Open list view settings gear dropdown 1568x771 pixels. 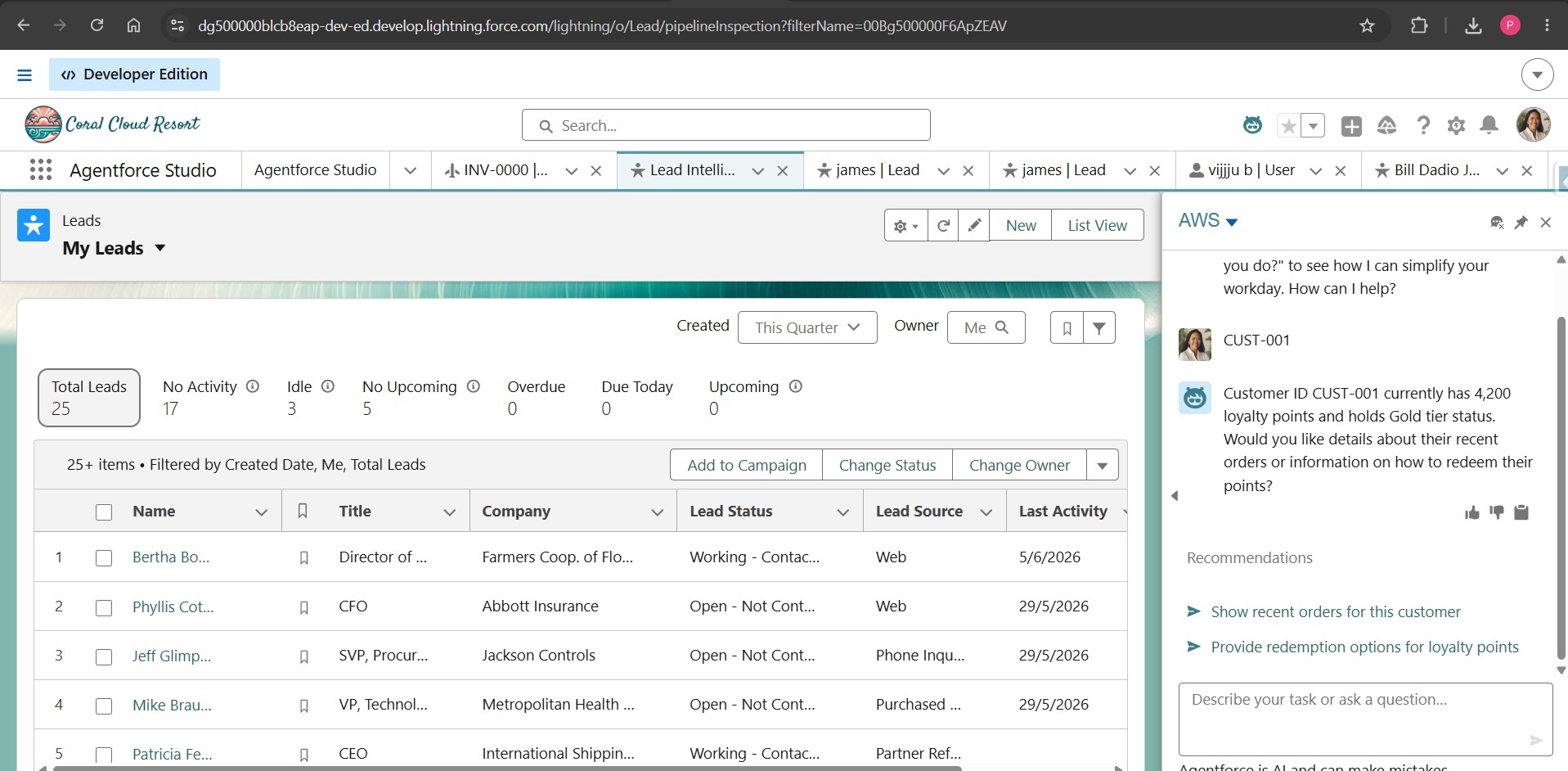coord(906,225)
